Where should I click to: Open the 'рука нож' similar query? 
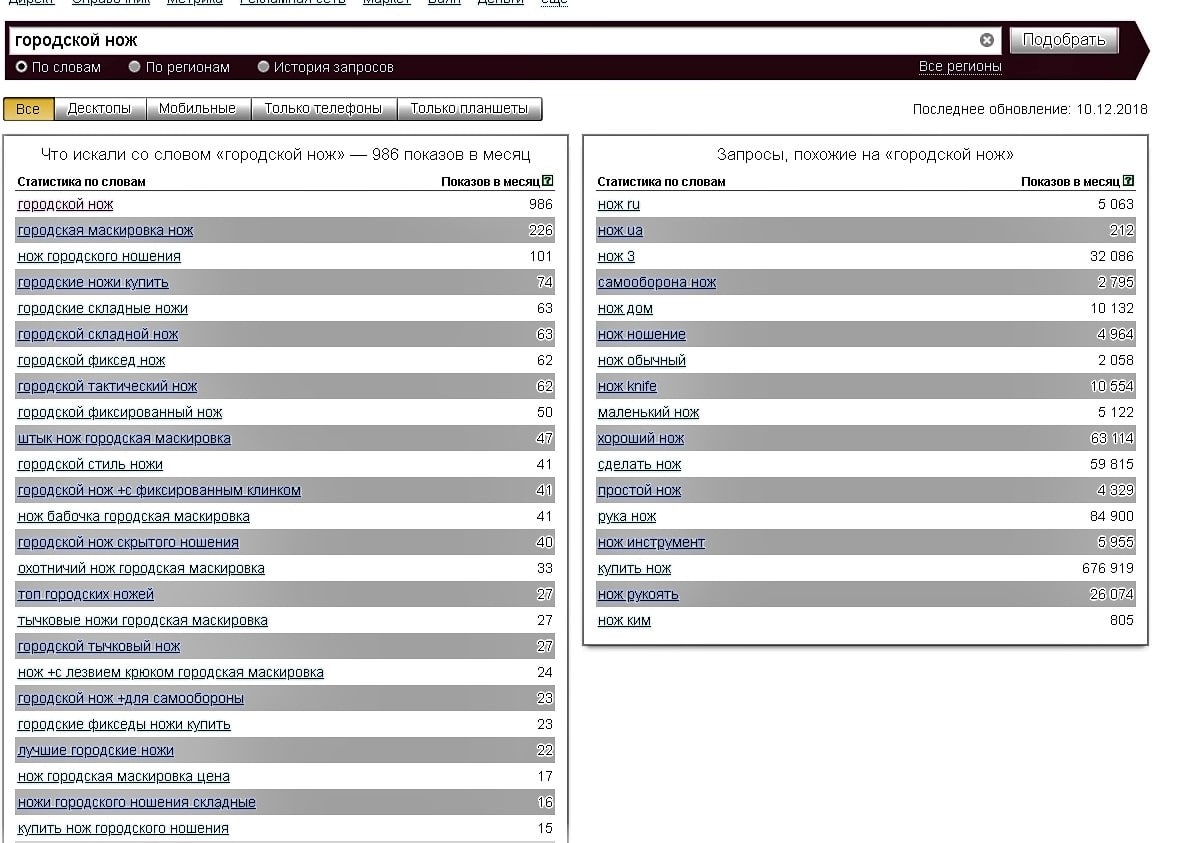point(627,517)
